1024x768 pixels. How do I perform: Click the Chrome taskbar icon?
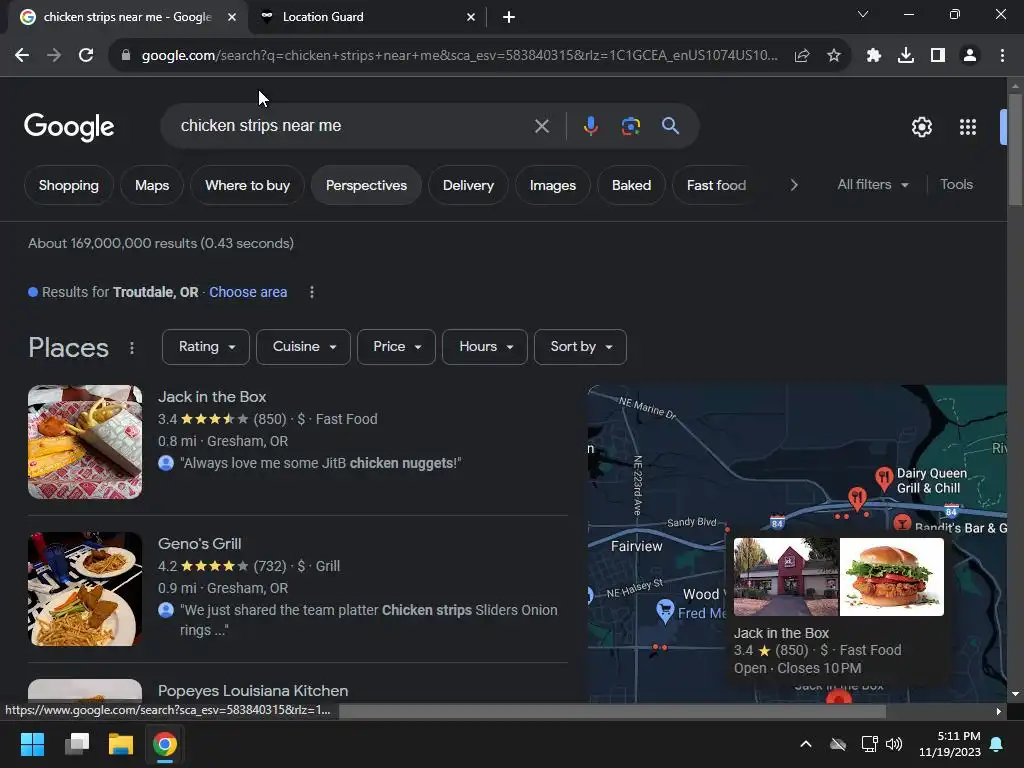coord(165,744)
